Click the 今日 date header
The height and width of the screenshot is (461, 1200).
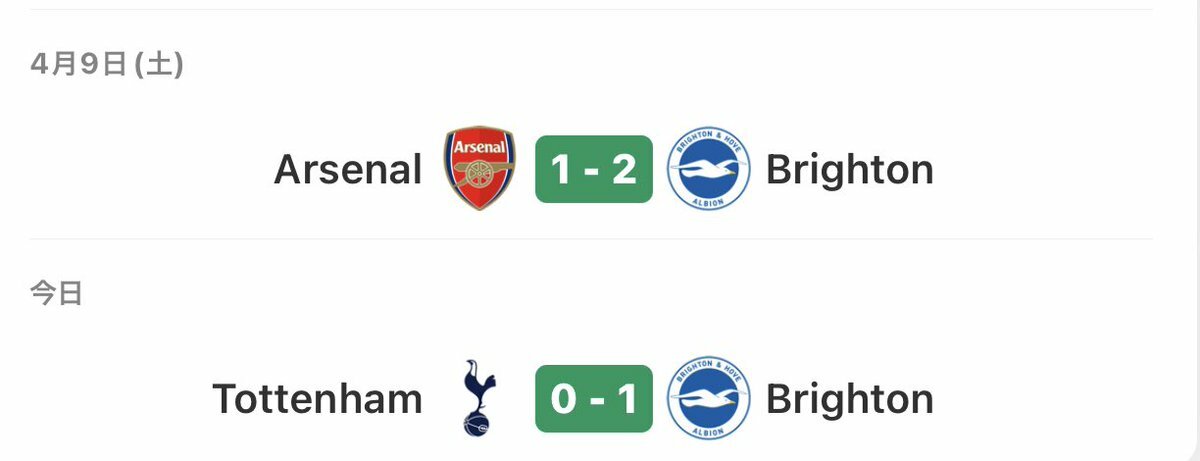click(x=56, y=294)
